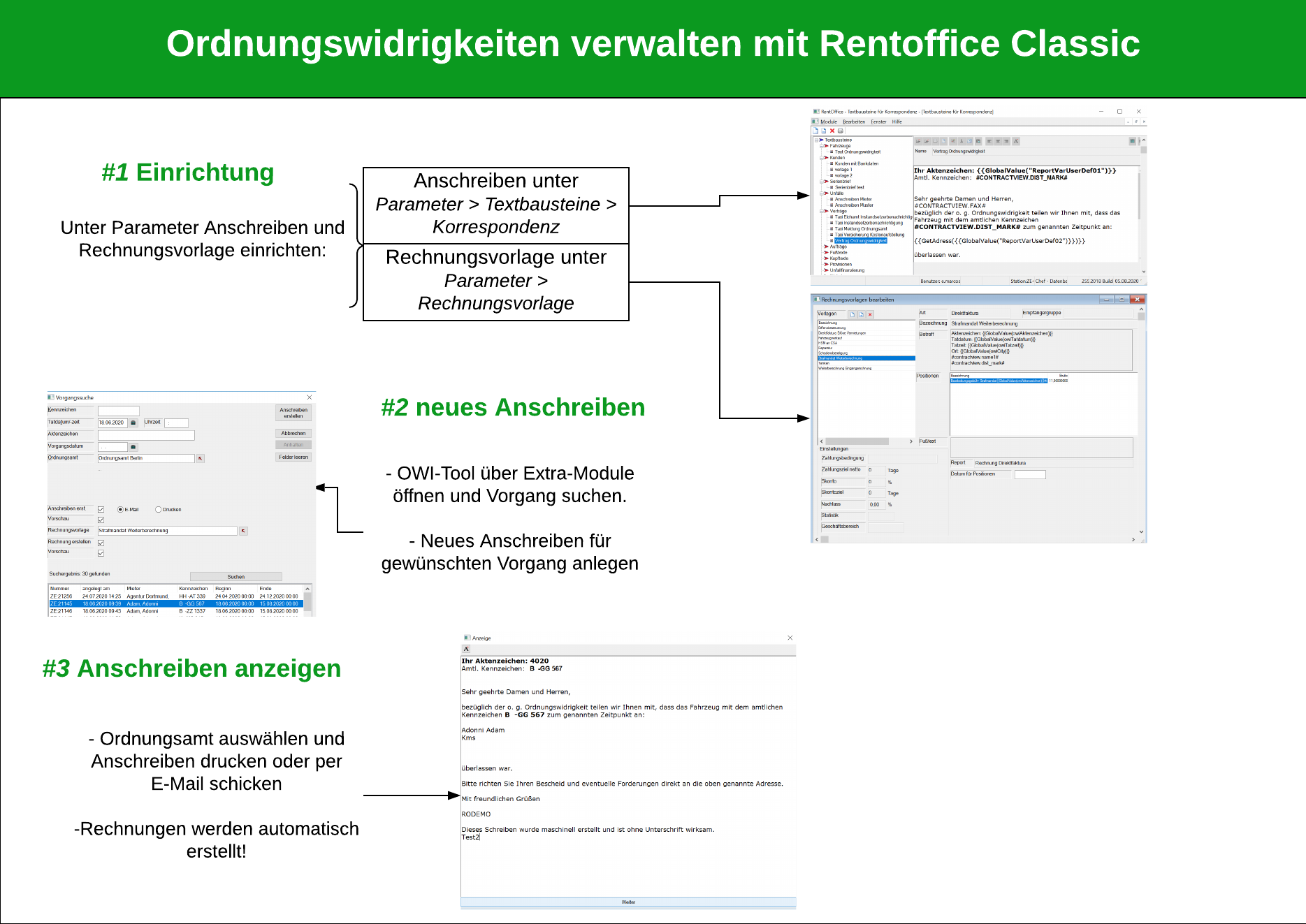Toggle the 'Anschreiben erst.' checkbox
1306x924 pixels.
[x=101, y=510]
